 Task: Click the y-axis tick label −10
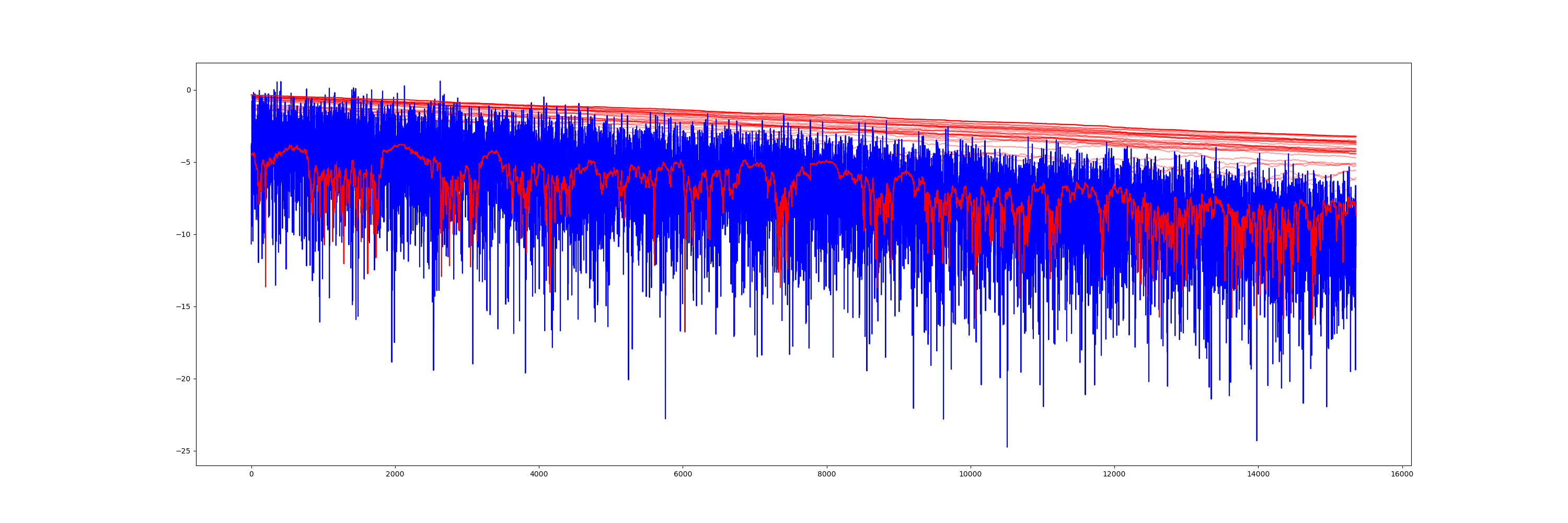click(182, 234)
